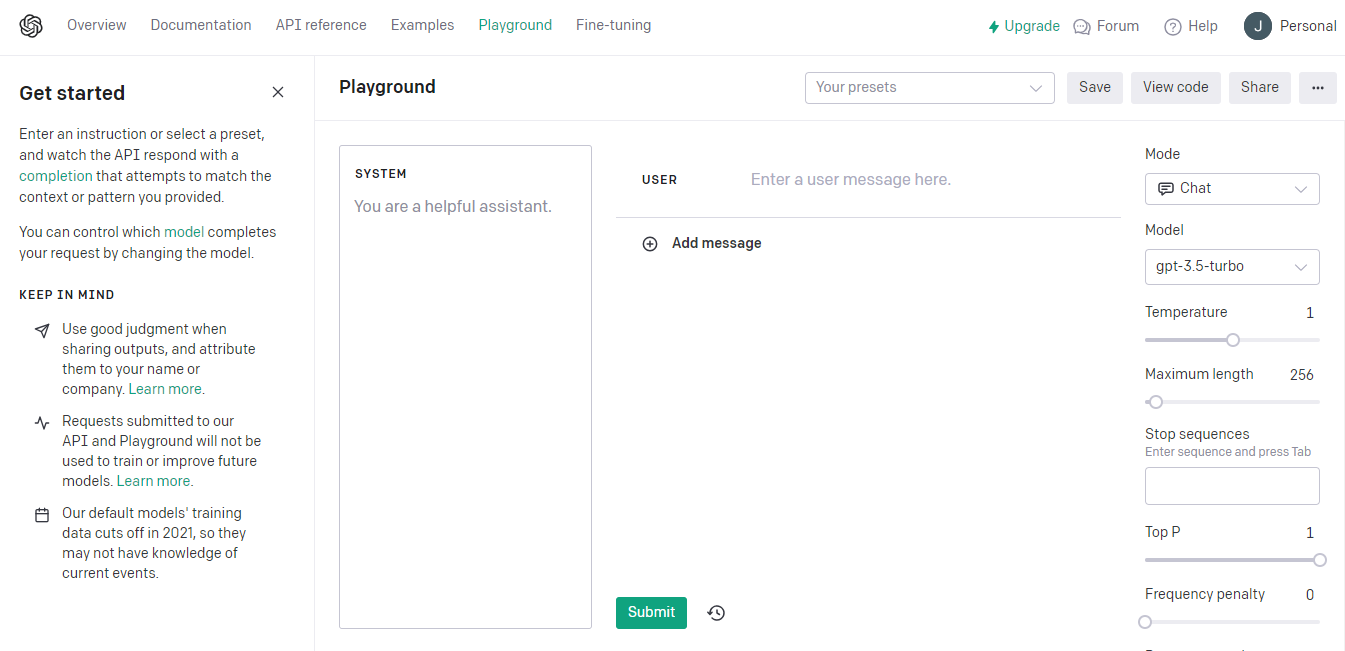The image size is (1345, 651).
Task: Click the Temperature slider handle
Action: tap(1233, 340)
